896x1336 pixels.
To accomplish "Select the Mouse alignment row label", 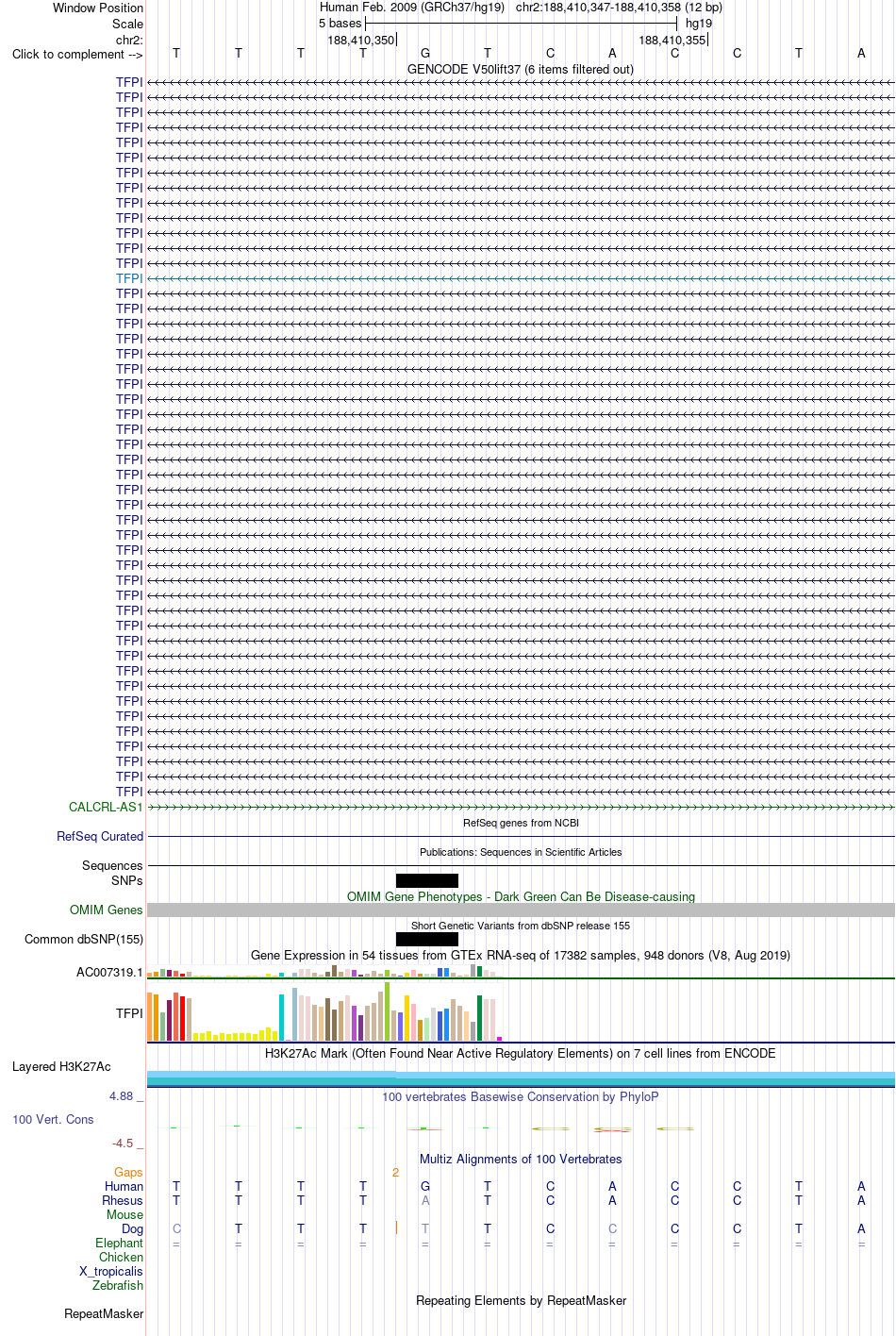I will (124, 1214).
